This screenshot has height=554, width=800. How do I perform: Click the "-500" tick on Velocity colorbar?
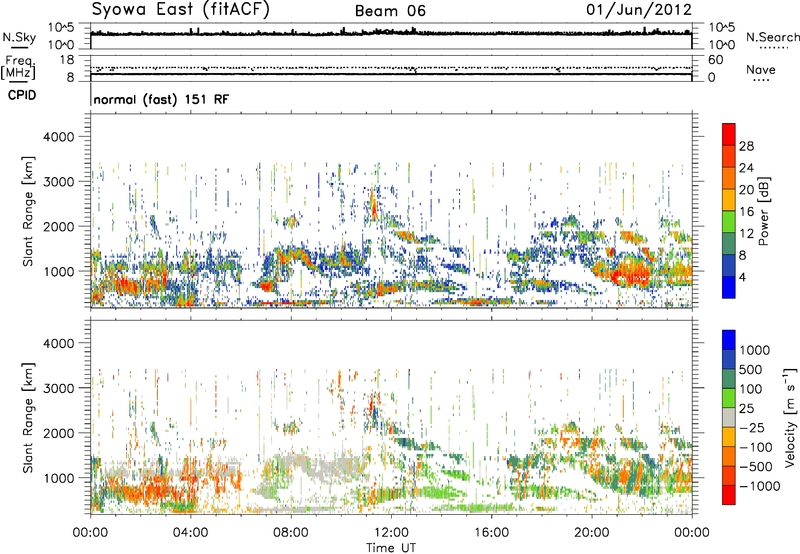point(755,466)
